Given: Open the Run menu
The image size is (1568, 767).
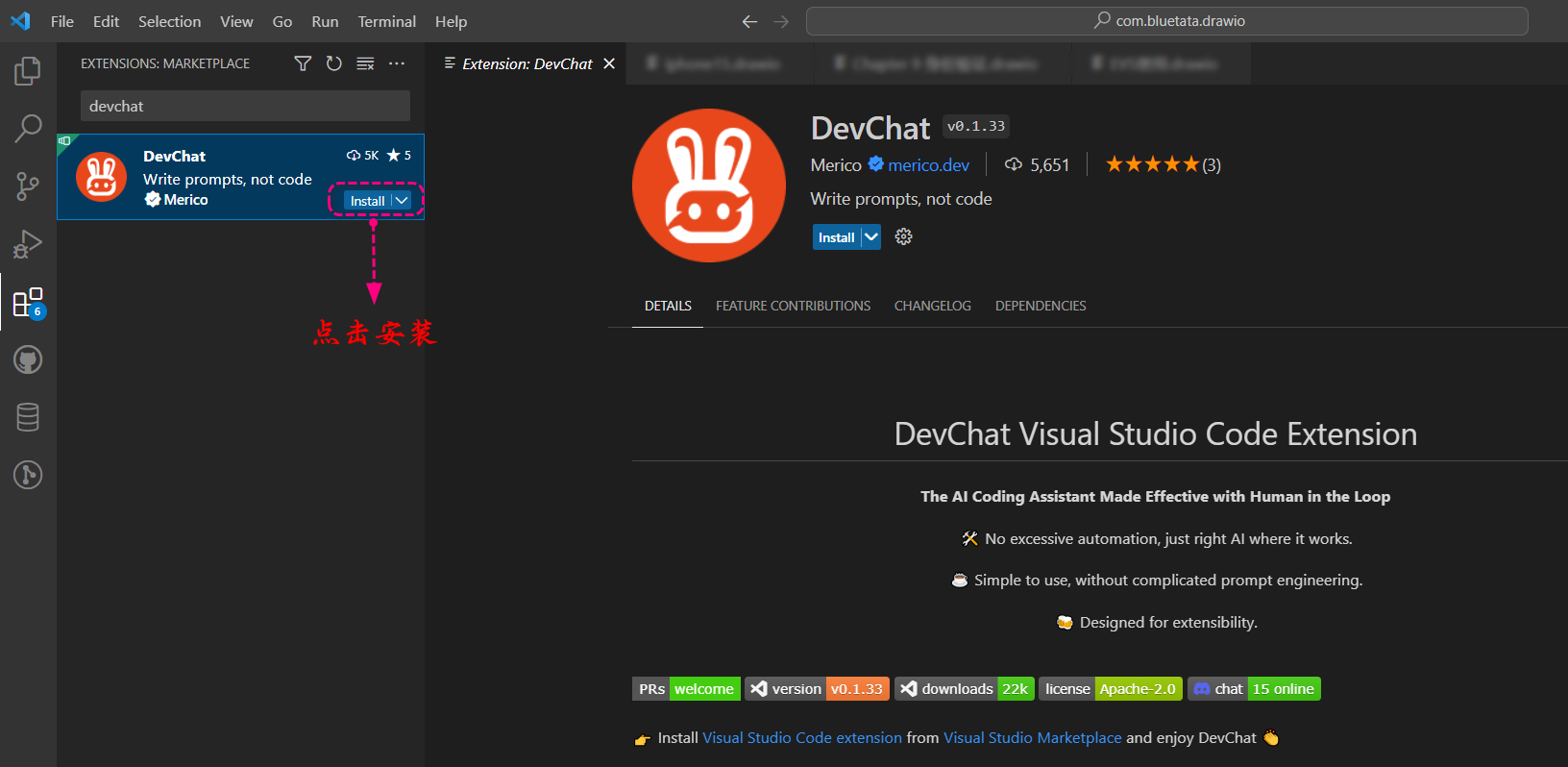Looking at the screenshot, I should pyautogui.click(x=325, y=21).
